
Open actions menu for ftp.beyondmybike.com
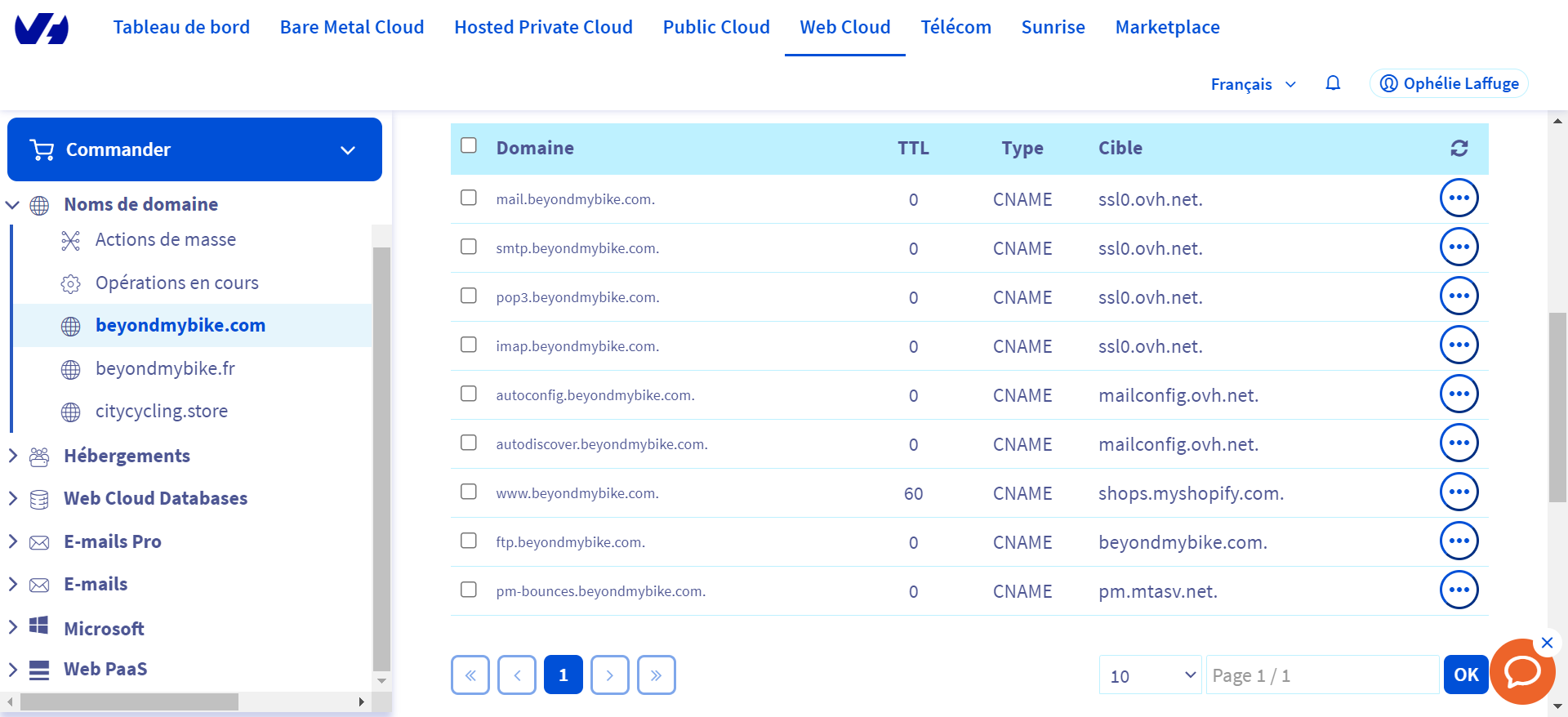point(1459,541)
